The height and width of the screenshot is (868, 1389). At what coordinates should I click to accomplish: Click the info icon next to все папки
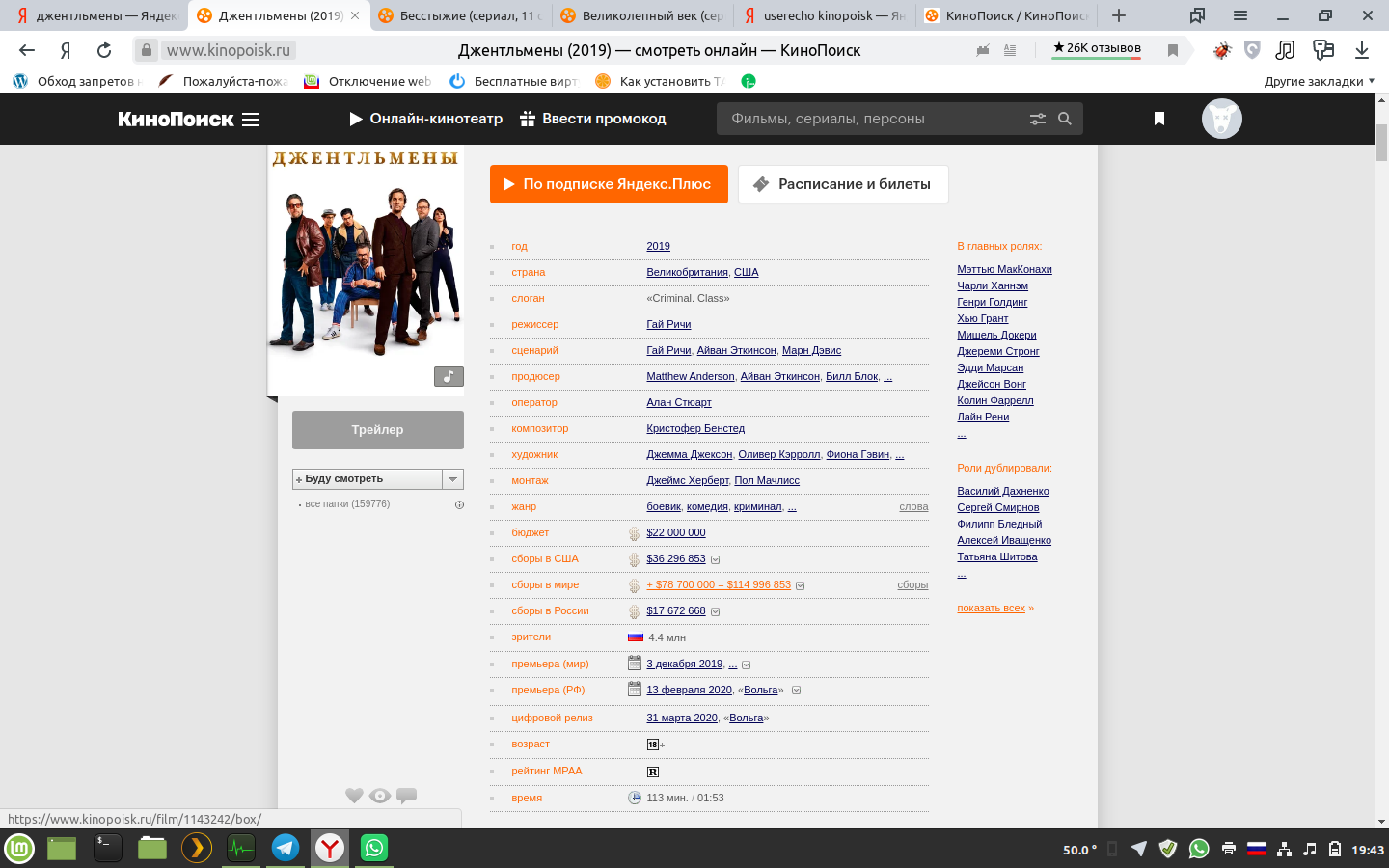point(459,504)
